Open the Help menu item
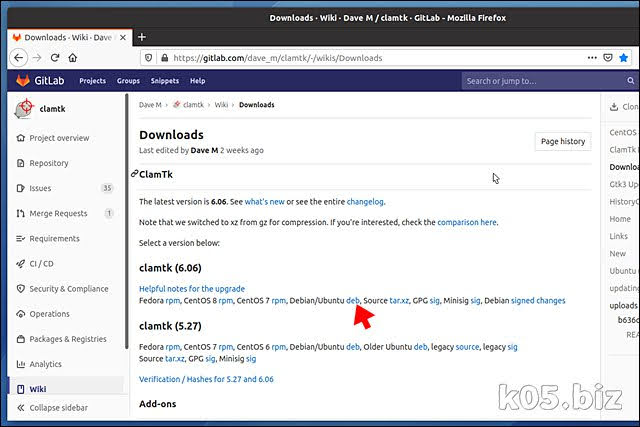This screenshot has height=427, width=640. 198,81
